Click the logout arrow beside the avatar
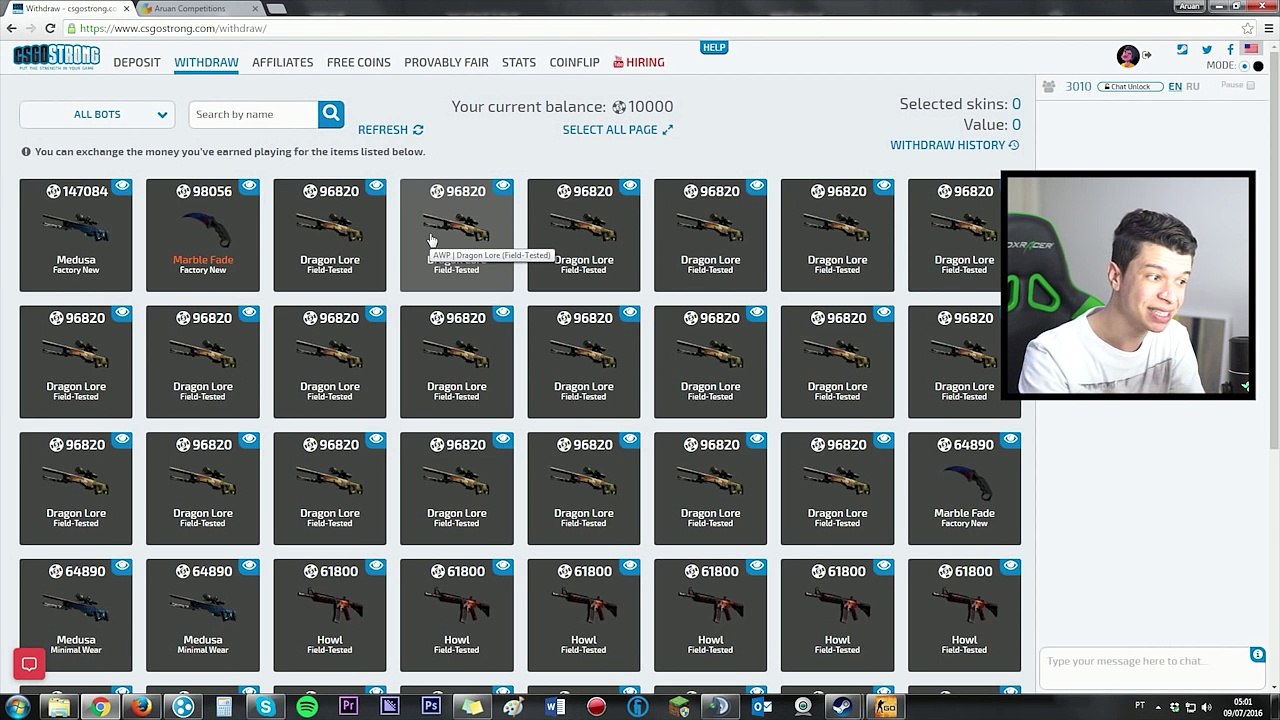This screenshot has width=1280, height=720. (x=1147, y=55)
